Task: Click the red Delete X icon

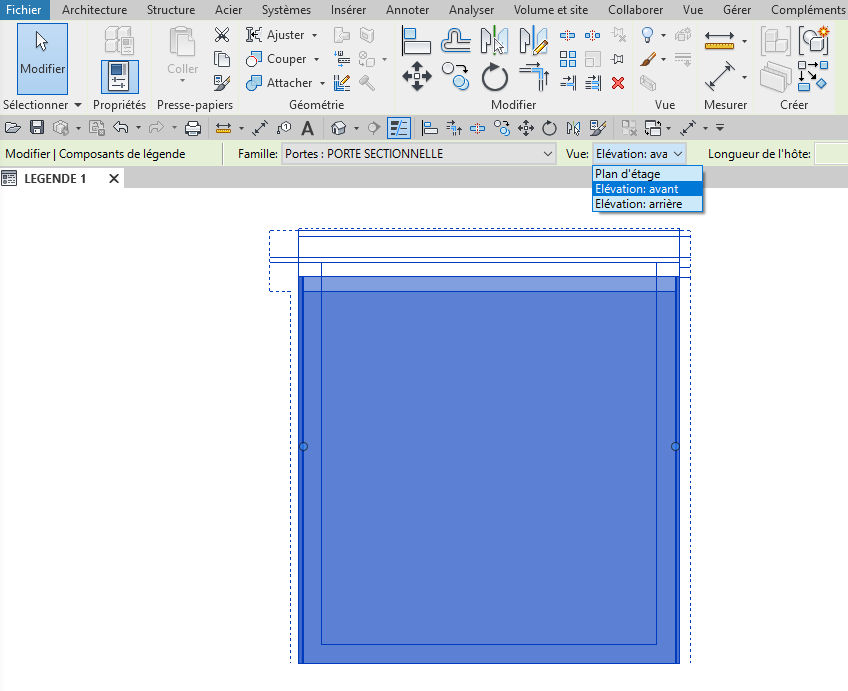Action: pos(618,83)
